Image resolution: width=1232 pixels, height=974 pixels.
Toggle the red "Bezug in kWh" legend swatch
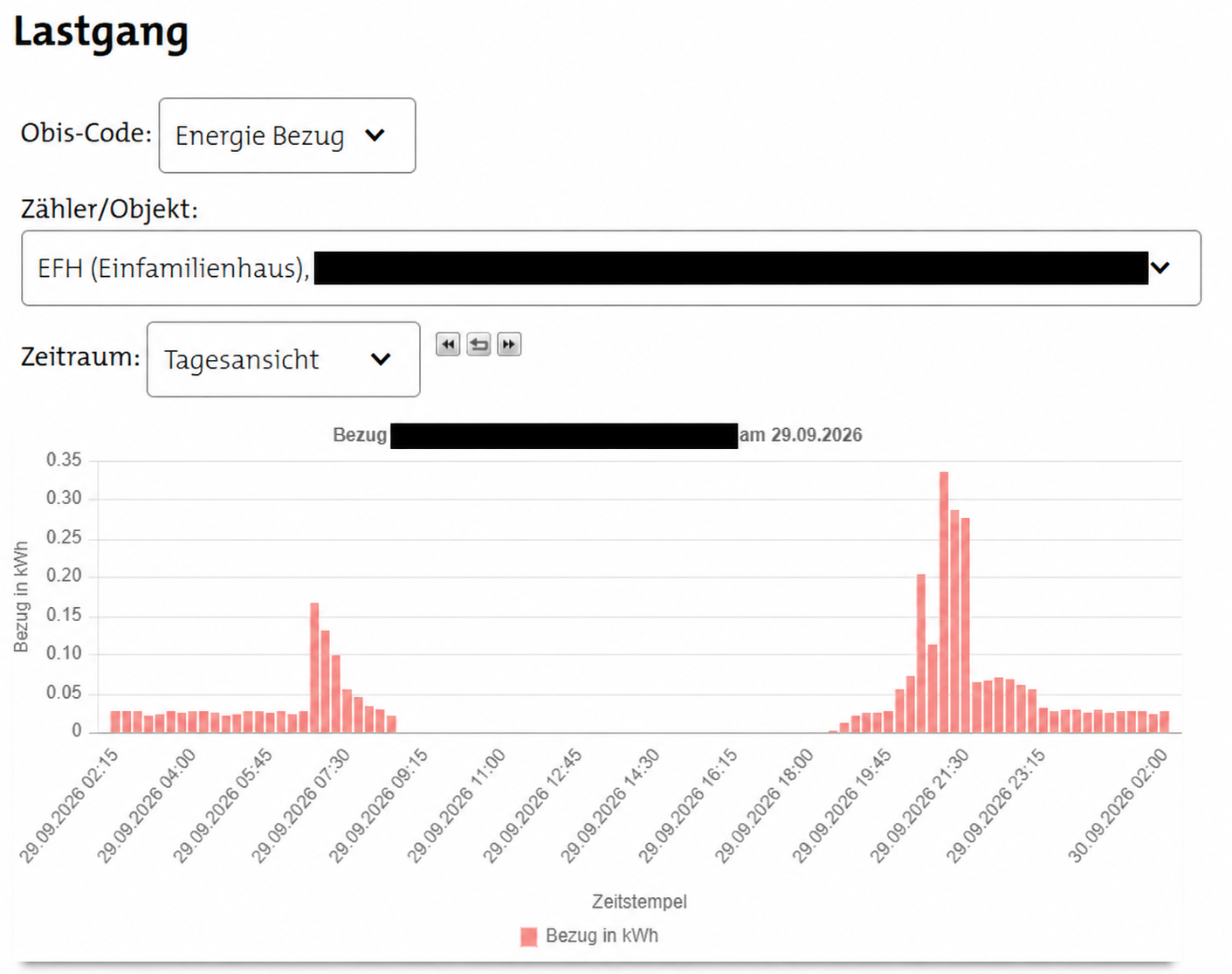coord(528,936)
